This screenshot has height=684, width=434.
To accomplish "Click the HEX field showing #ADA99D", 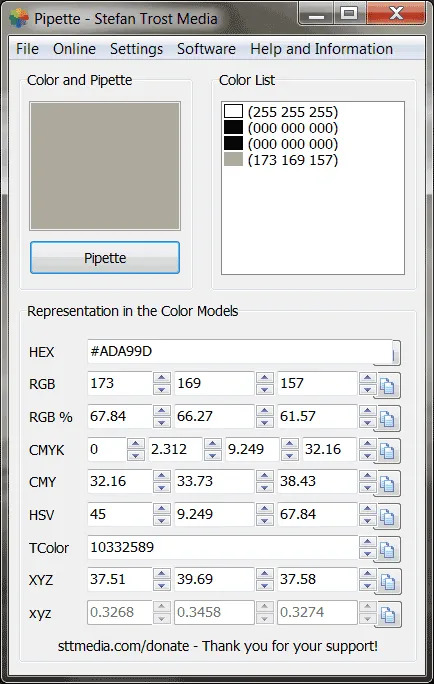I will pyautogui.click(x=240, y=351).
